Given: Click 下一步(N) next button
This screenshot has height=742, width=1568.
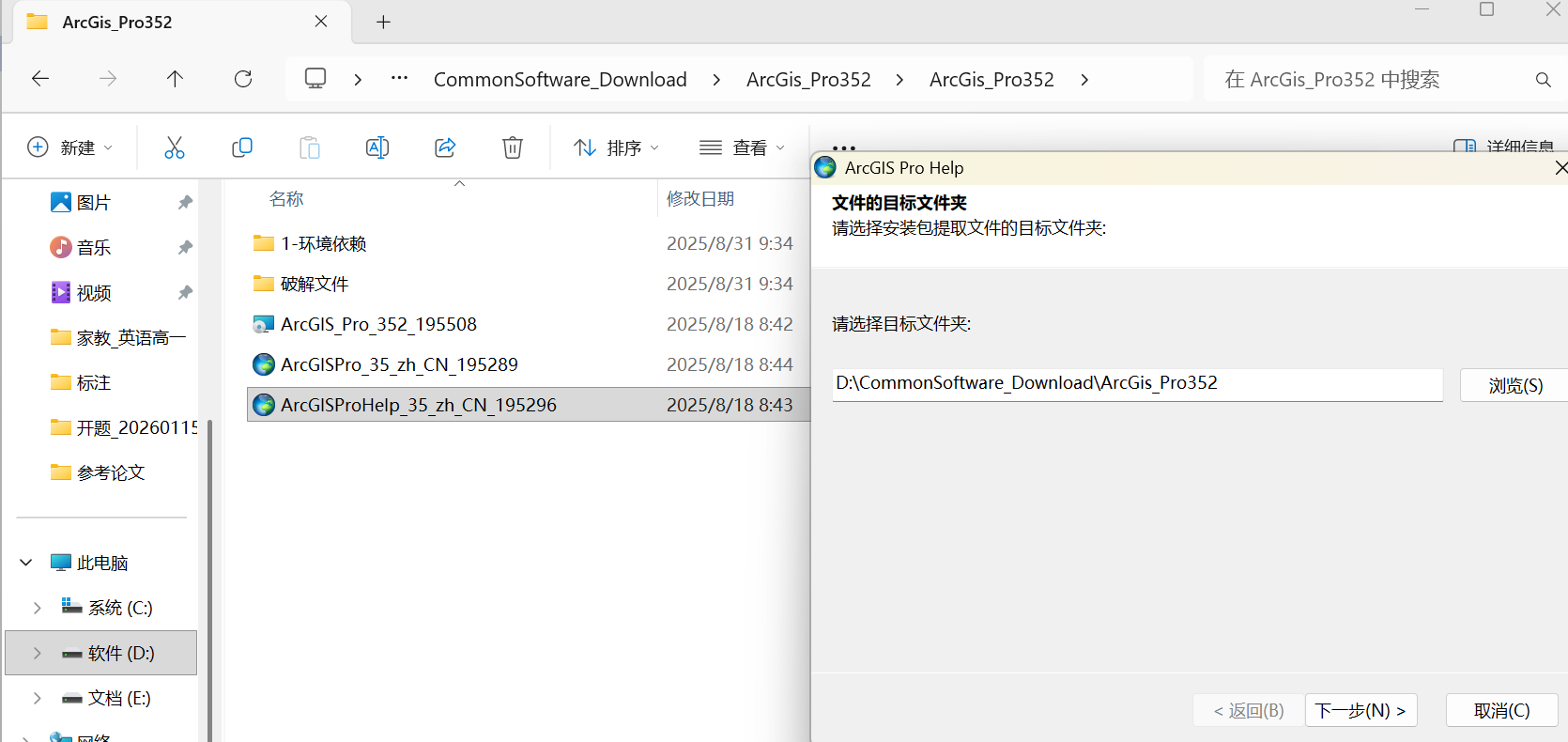Looking at the screenshot, I should pos(1360,710).
